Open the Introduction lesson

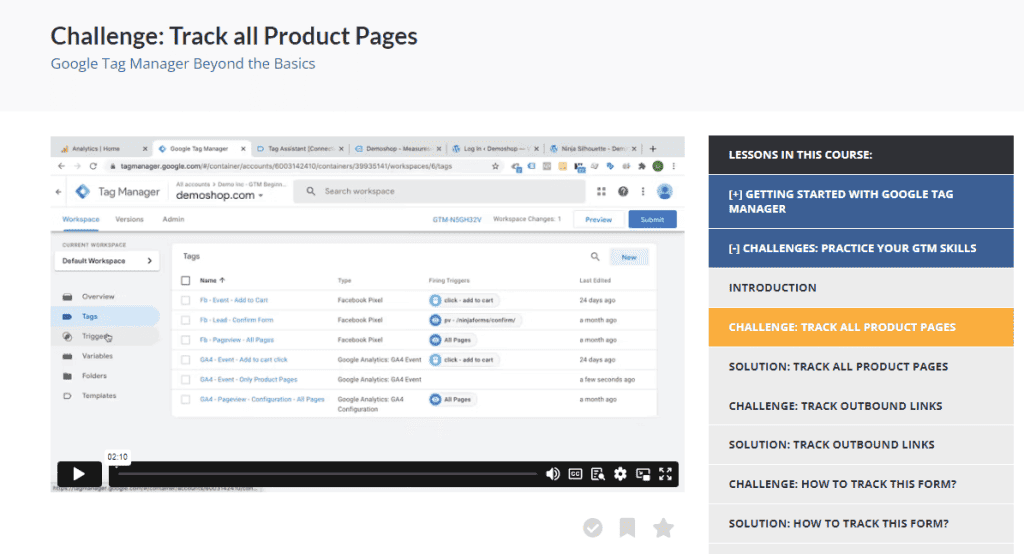861,287
